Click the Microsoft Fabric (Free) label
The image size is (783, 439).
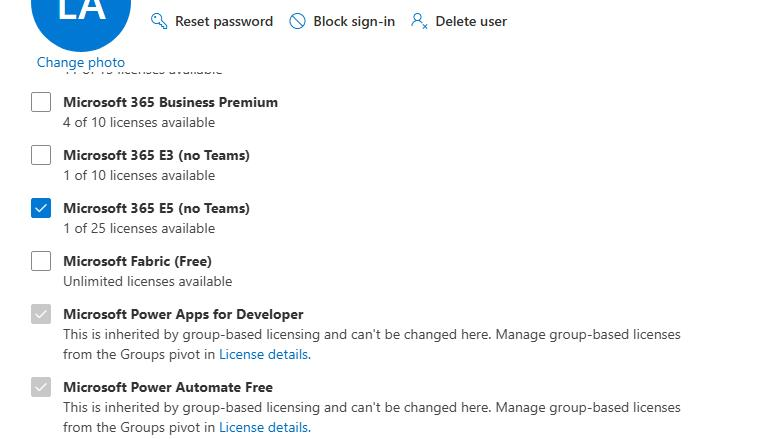(x=137, y=261)
